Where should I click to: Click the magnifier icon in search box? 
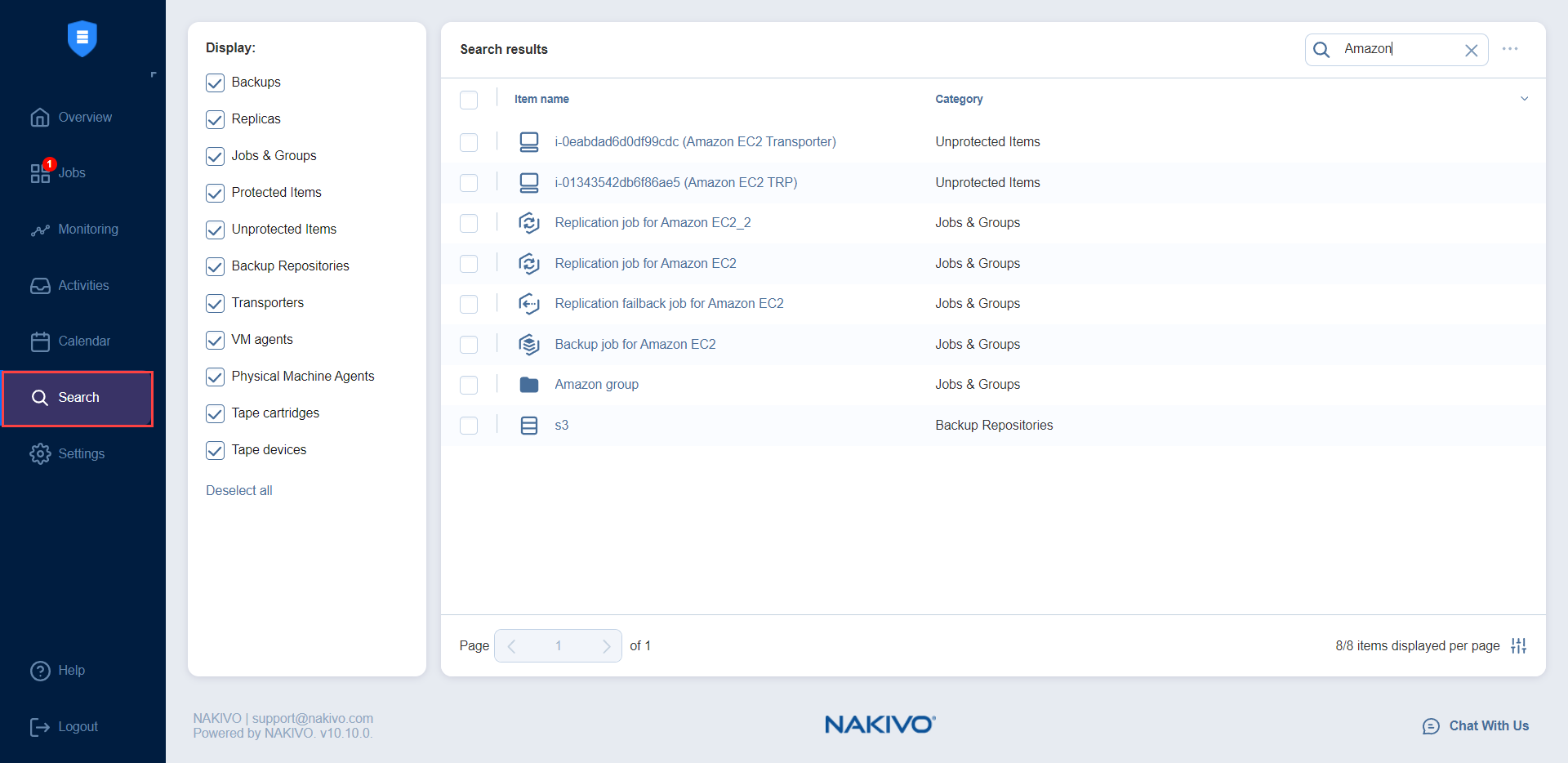1321,50
